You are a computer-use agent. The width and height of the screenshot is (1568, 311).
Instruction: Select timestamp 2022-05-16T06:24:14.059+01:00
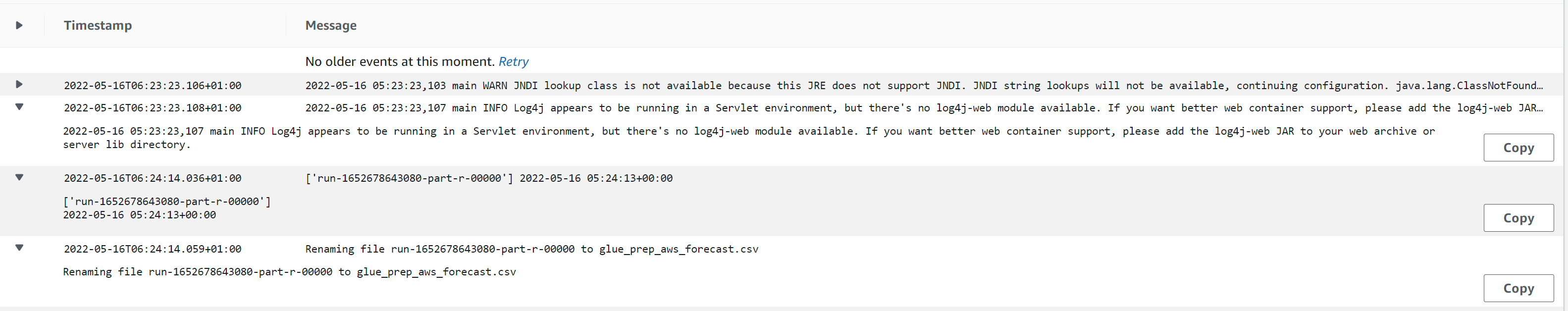pos(152,249)
